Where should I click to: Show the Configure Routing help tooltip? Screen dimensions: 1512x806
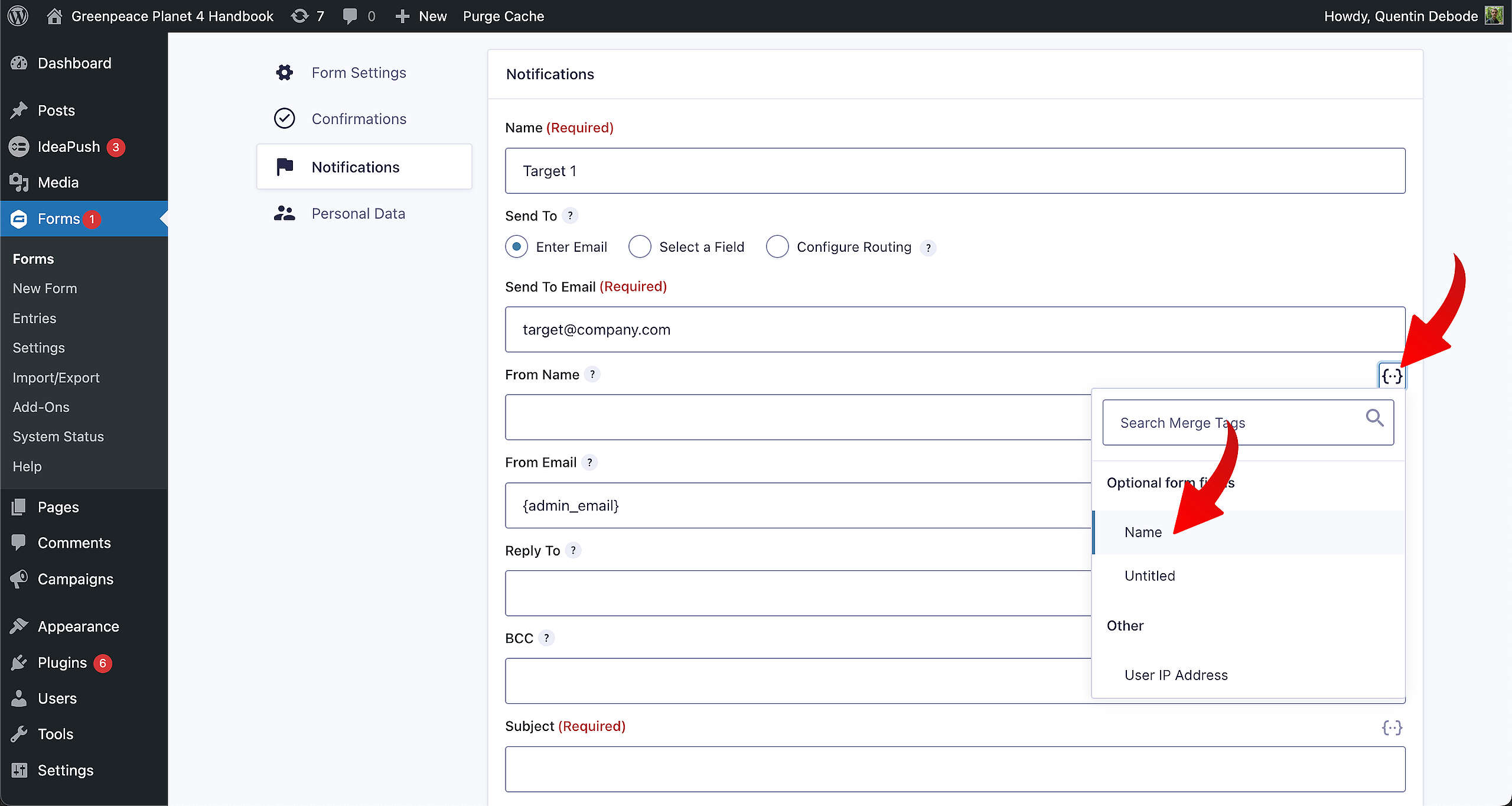(928, 248)
